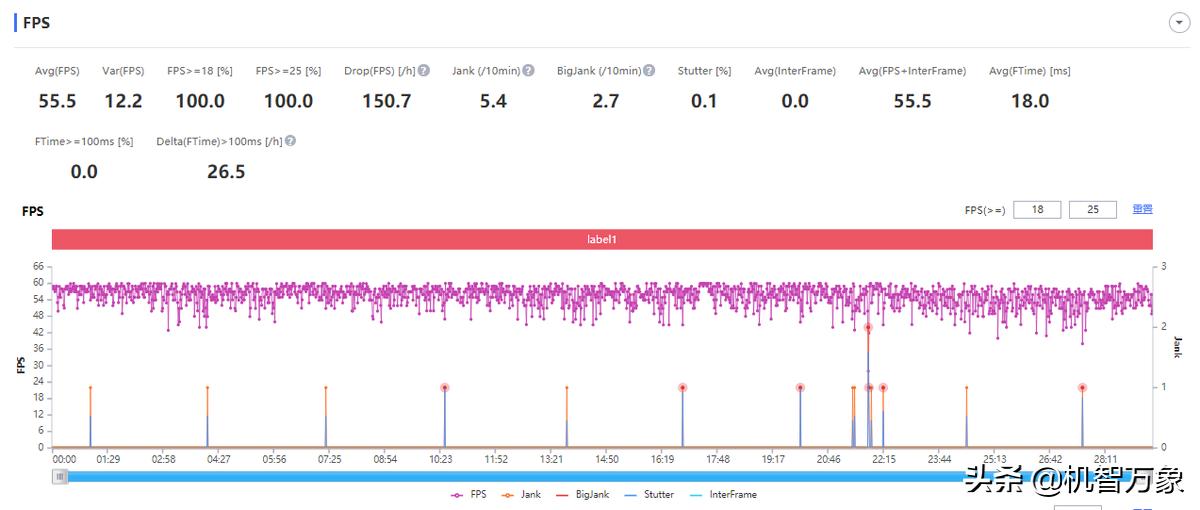Click help icon next to Drop(FPS) [/h]
Screen dimensions: 1200x510
coord(424,71)
